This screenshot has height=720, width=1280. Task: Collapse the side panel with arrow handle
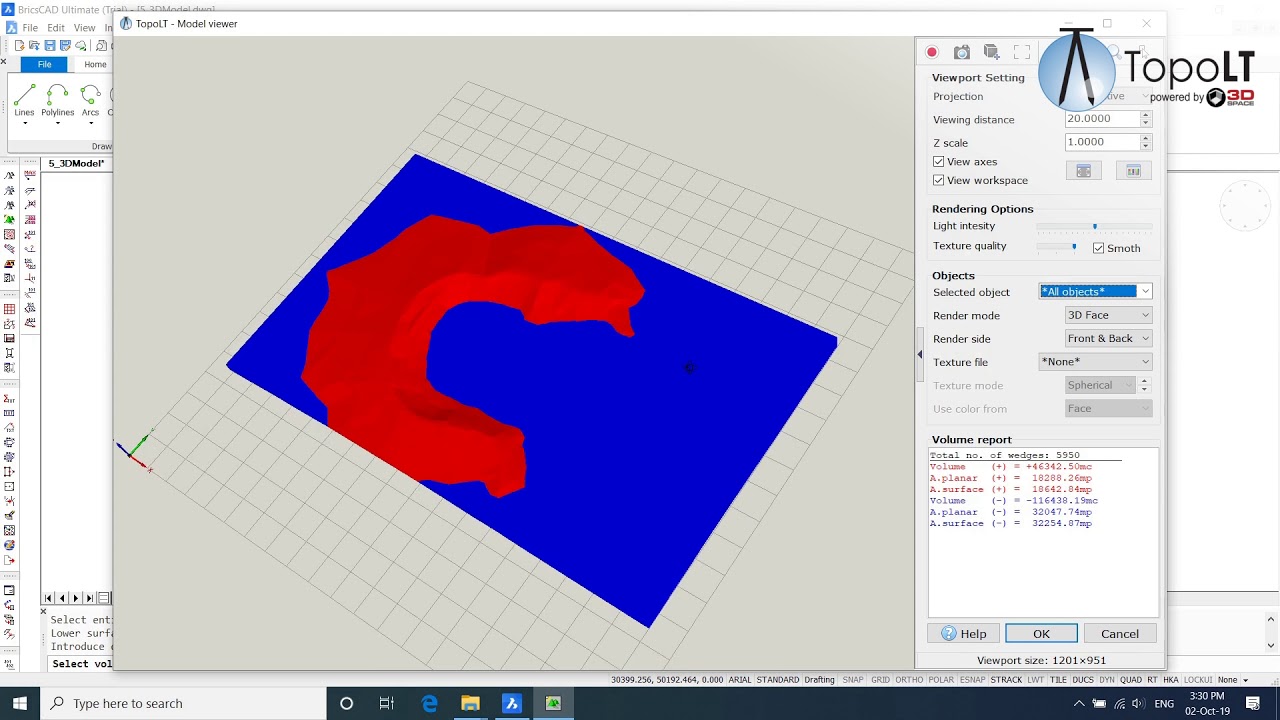920,354
